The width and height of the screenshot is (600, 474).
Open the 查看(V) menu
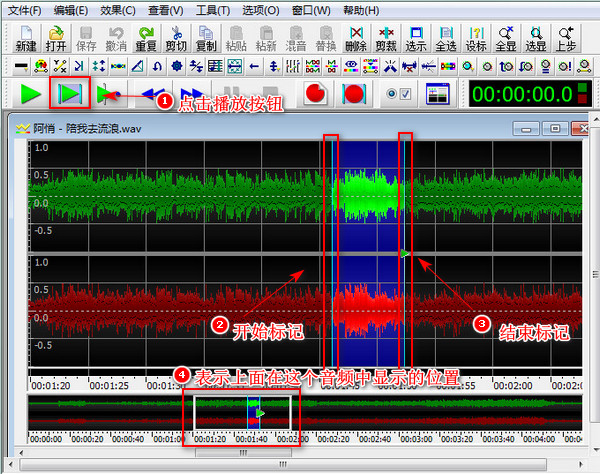[x=166, y=10]
